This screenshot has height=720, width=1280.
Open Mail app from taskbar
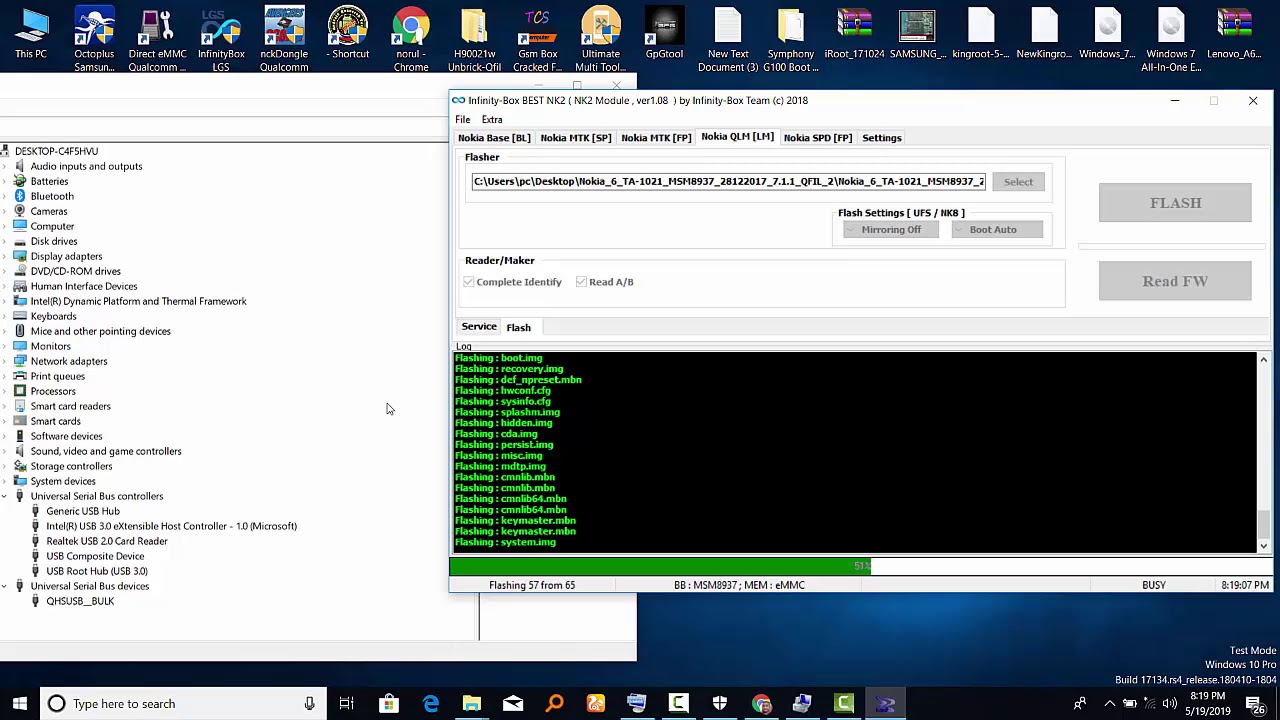[x=512, y=703]
